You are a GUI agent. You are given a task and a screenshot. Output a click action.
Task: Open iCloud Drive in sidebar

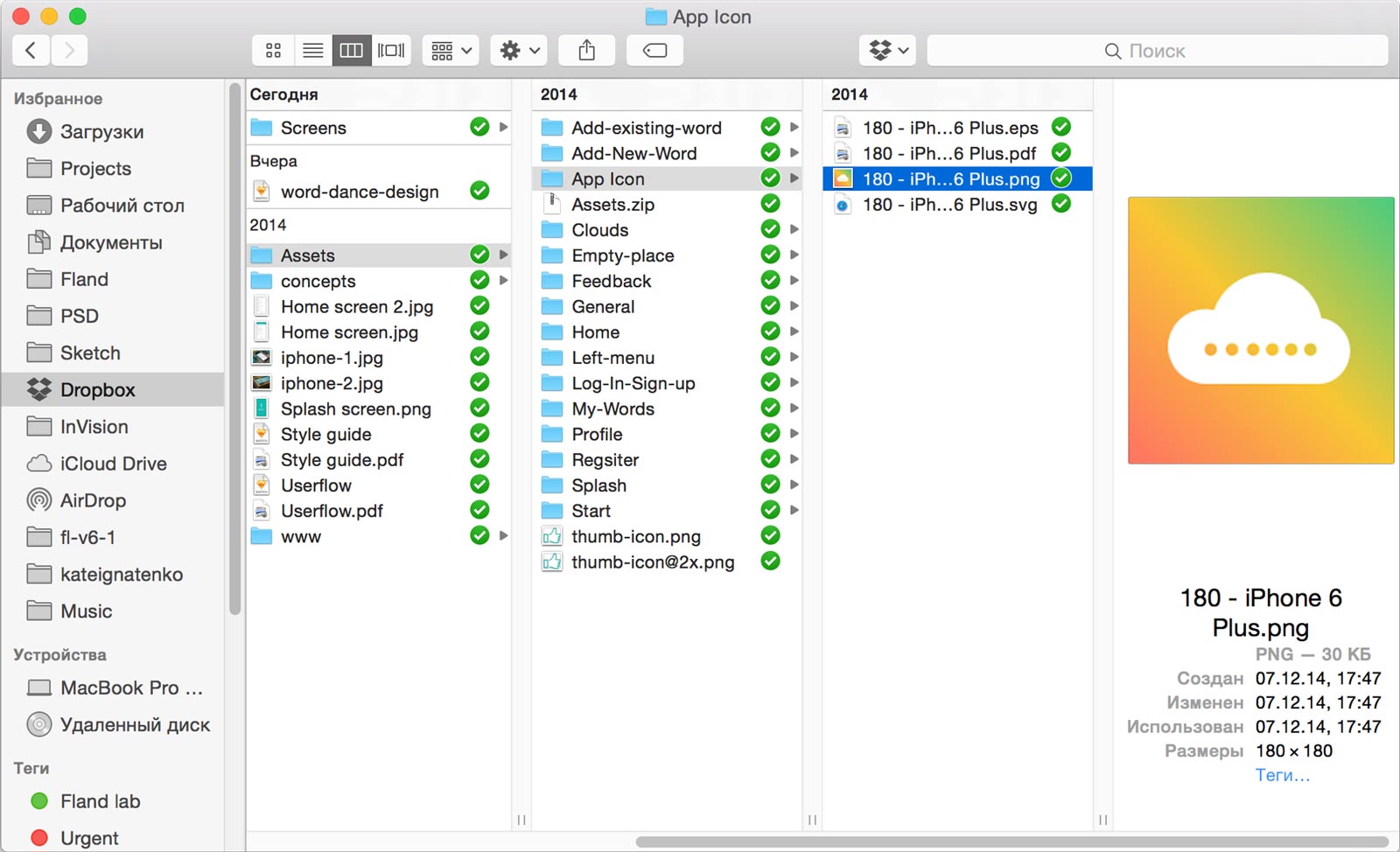pyautogui.click(x=113, y=464)
